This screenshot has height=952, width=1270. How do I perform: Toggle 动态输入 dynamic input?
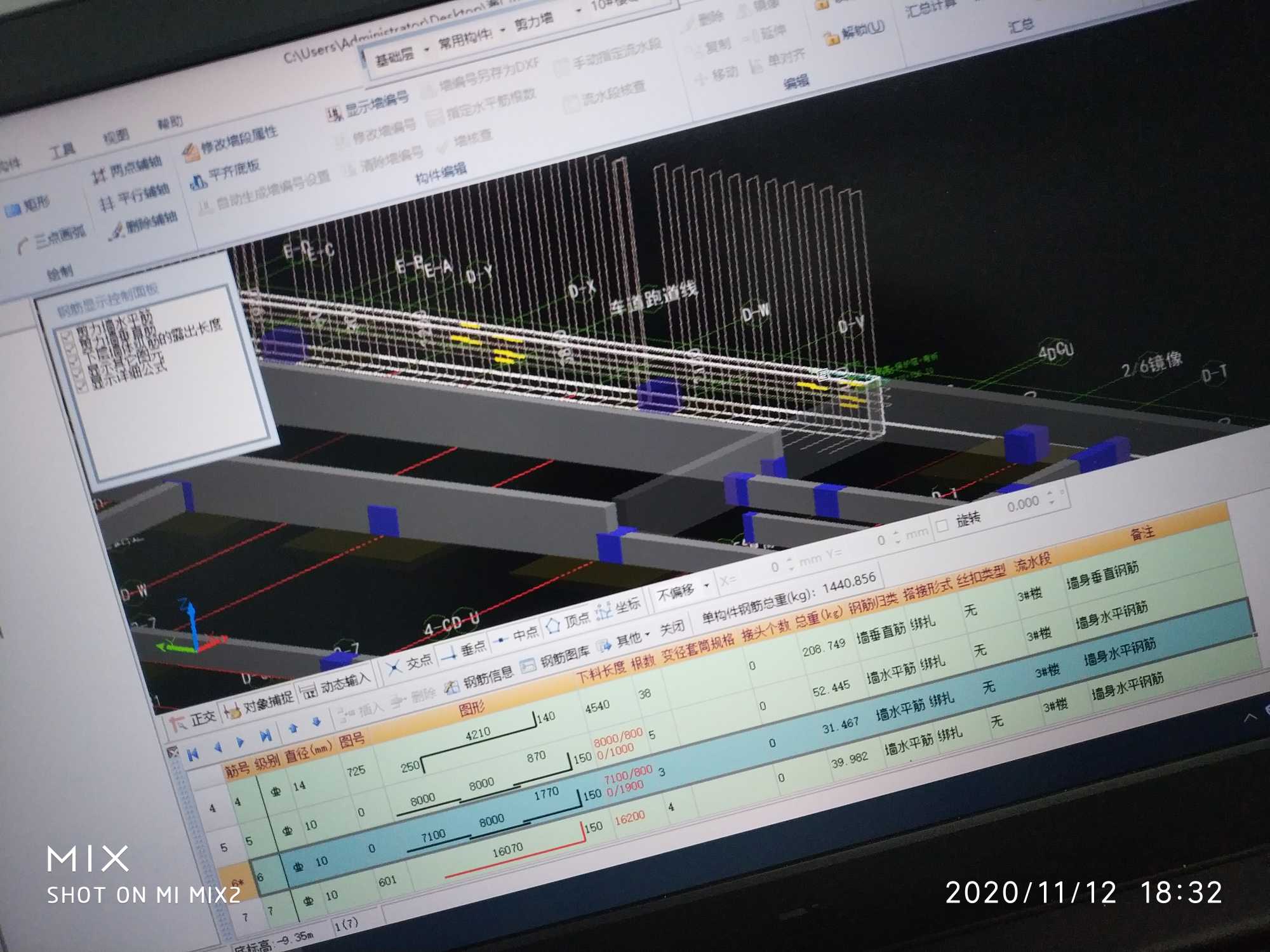[x=335, y=685]
